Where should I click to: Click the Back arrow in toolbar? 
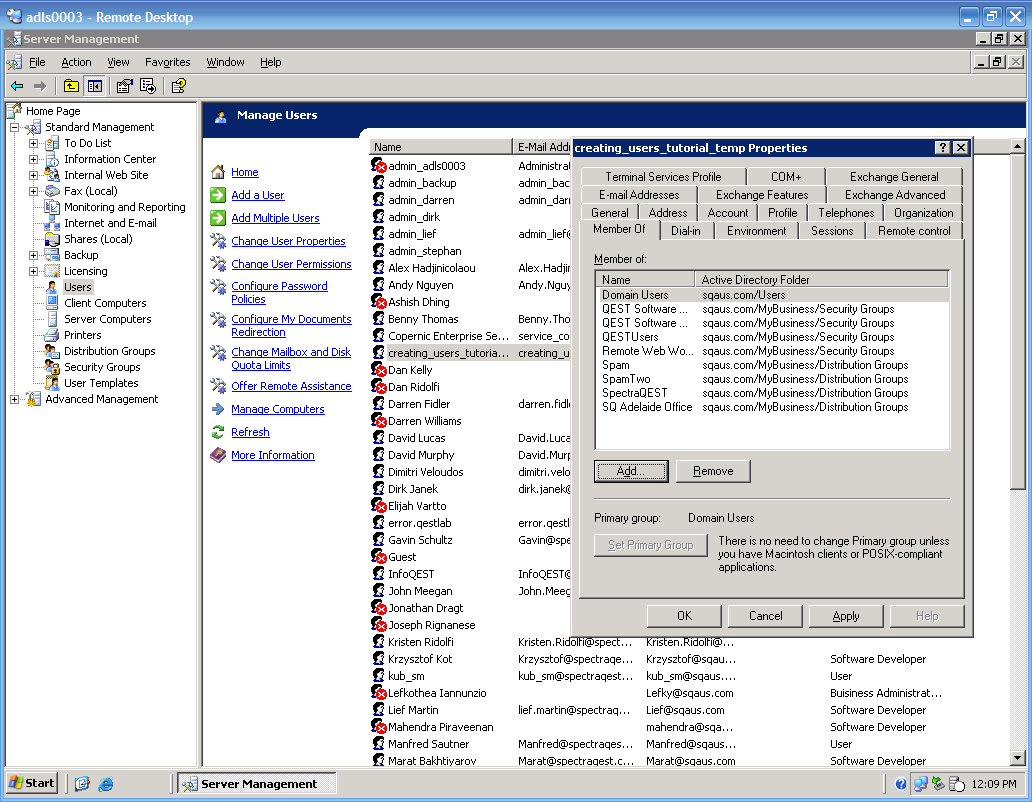click(x=17, y=86)
